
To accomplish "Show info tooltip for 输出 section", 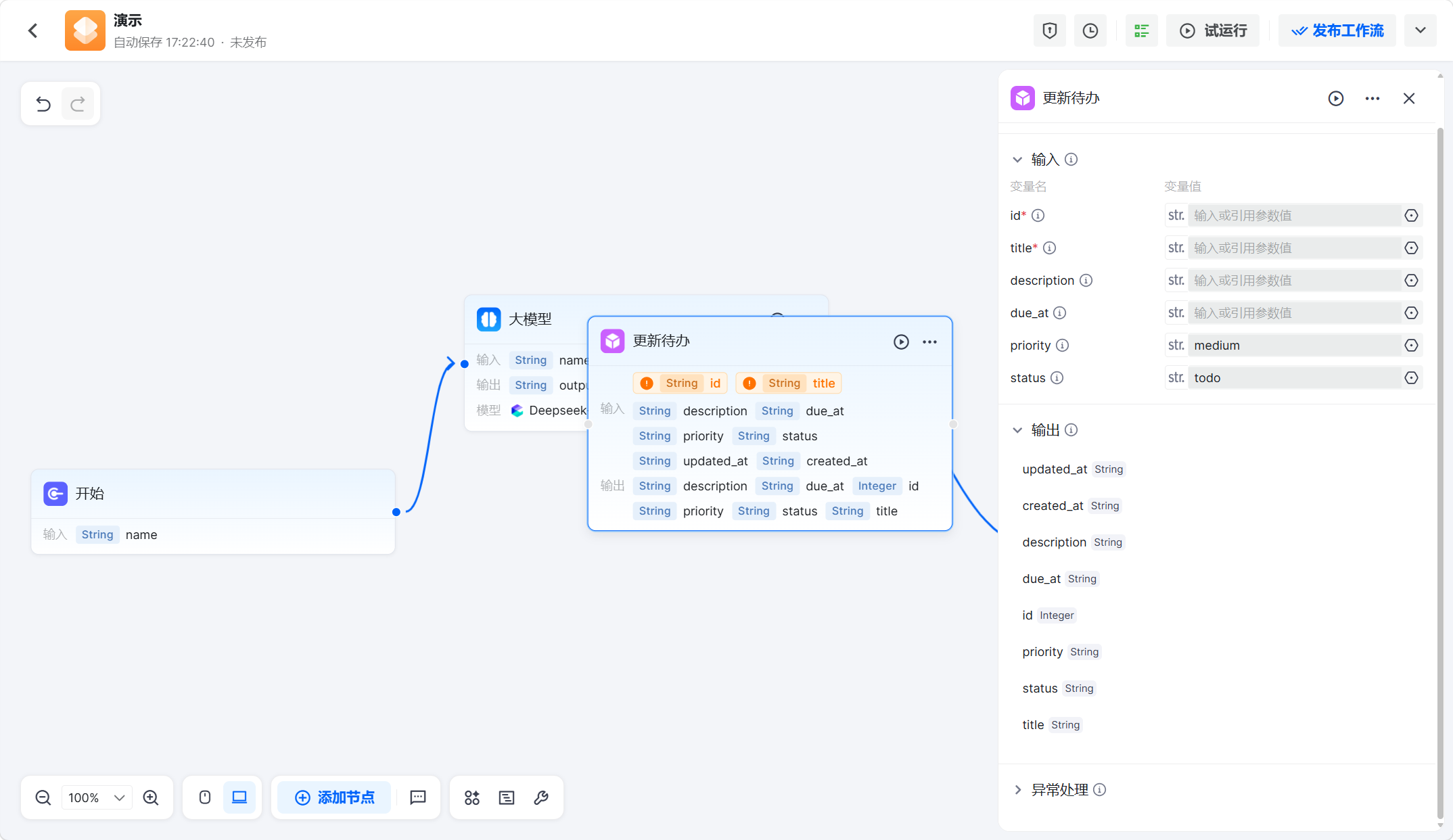I will tap(1071, 430).
